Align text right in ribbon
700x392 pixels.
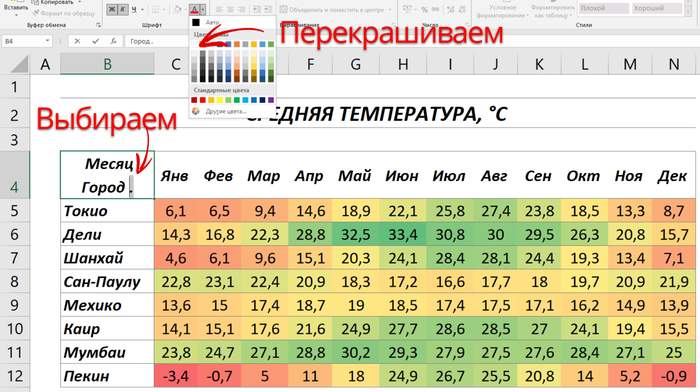pyautogui.click(x=242, y=9)
